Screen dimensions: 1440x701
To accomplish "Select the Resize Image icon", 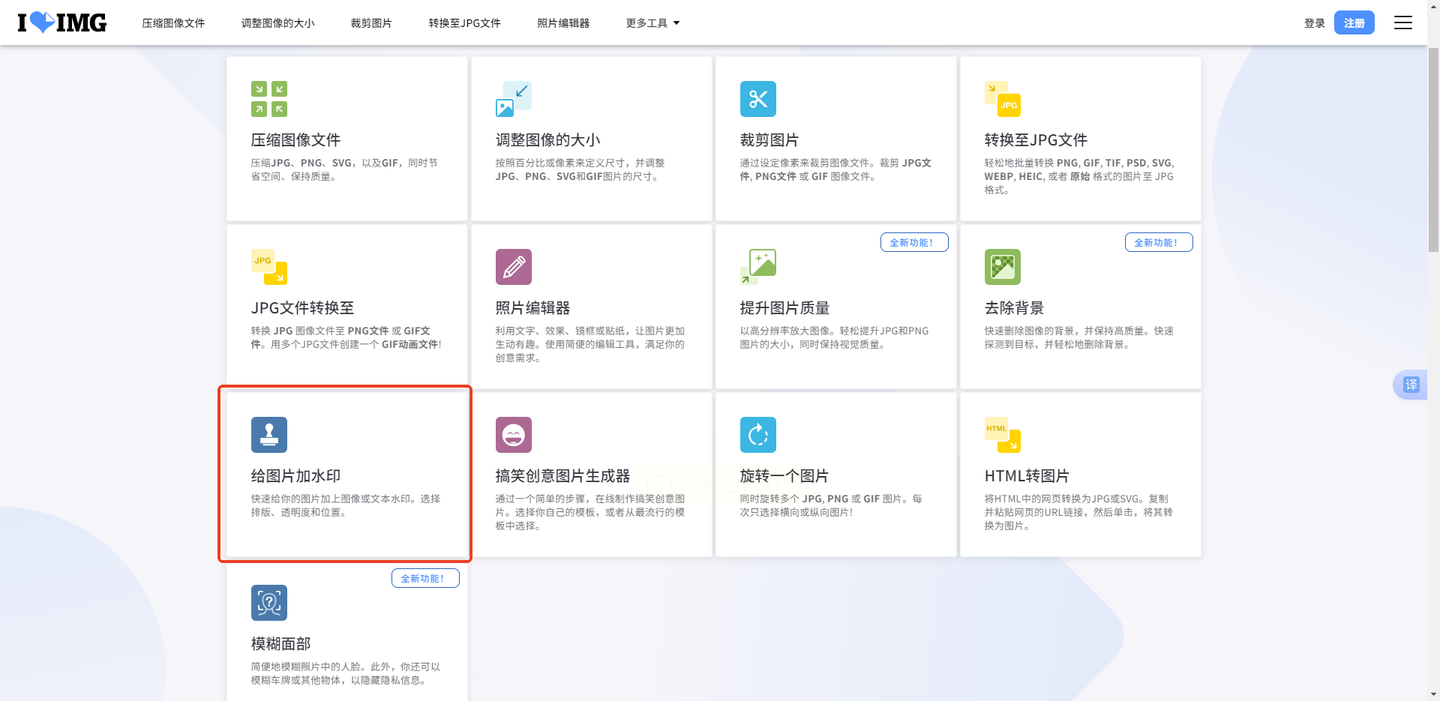I will [x=513, y=99].
